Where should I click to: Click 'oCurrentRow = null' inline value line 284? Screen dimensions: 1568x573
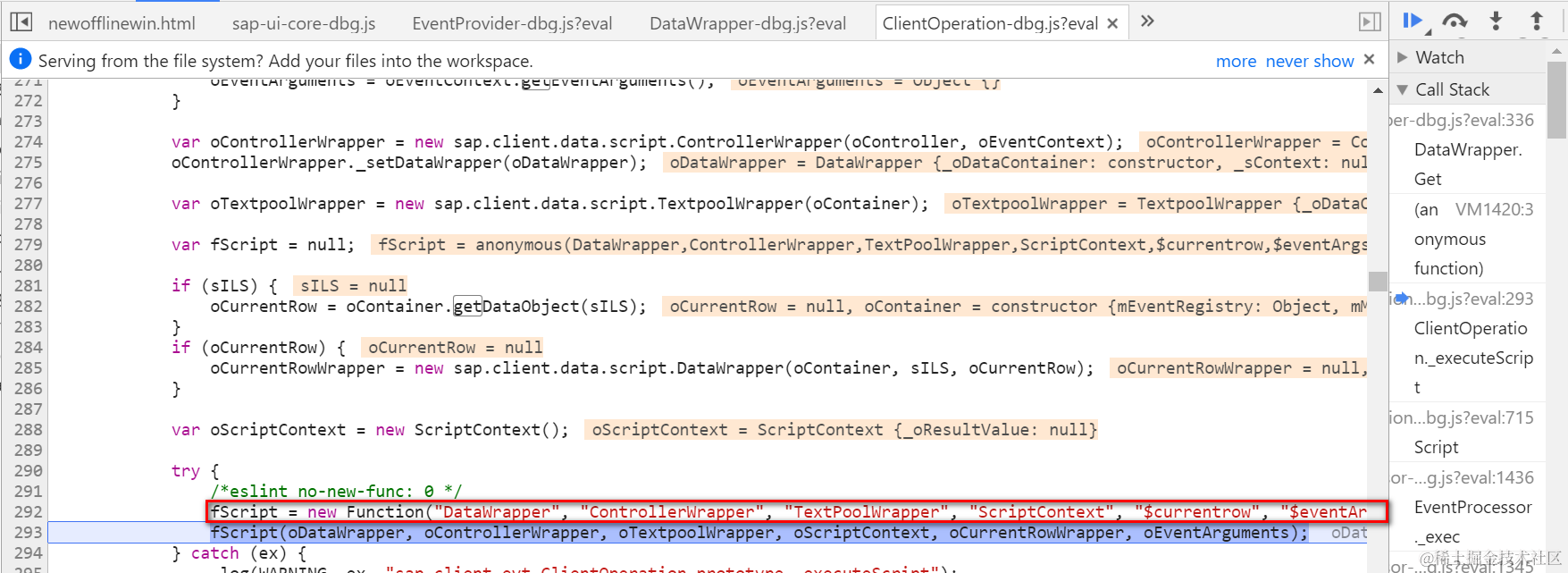[455, 347]
